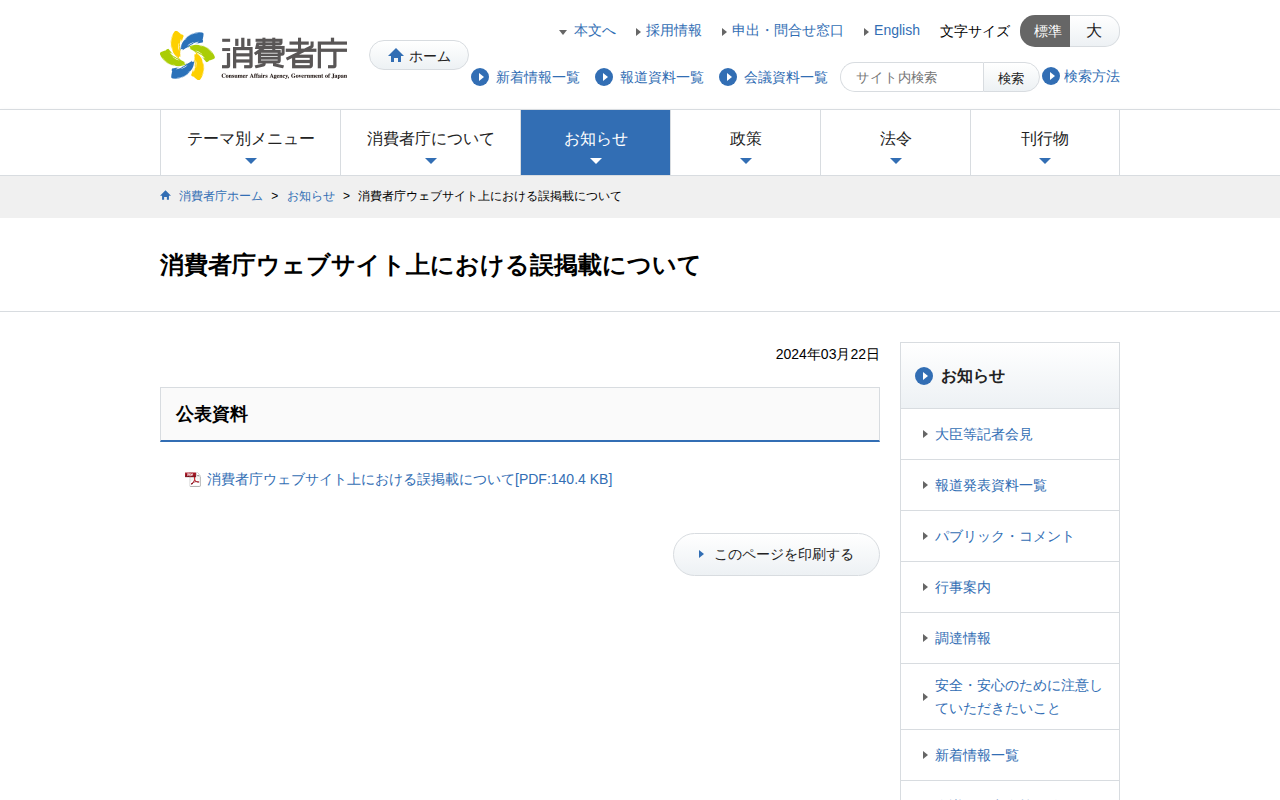
Task: Open the 政策 dropdown menu
Action: 745,142
